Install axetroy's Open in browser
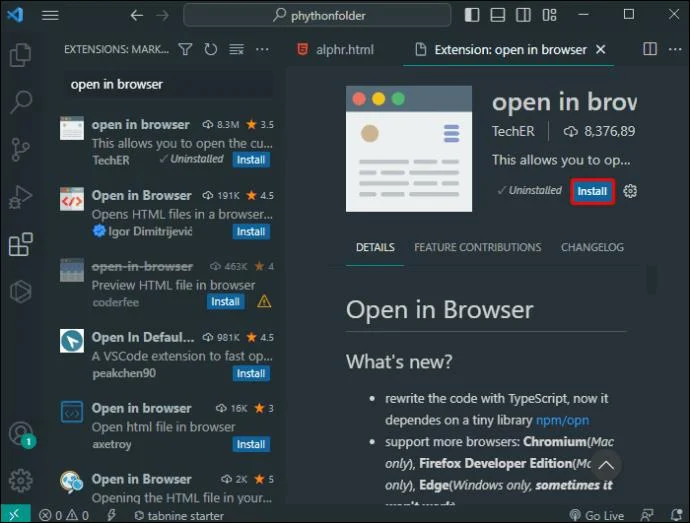This screenshot has width=690, height=523. (251, 444)
